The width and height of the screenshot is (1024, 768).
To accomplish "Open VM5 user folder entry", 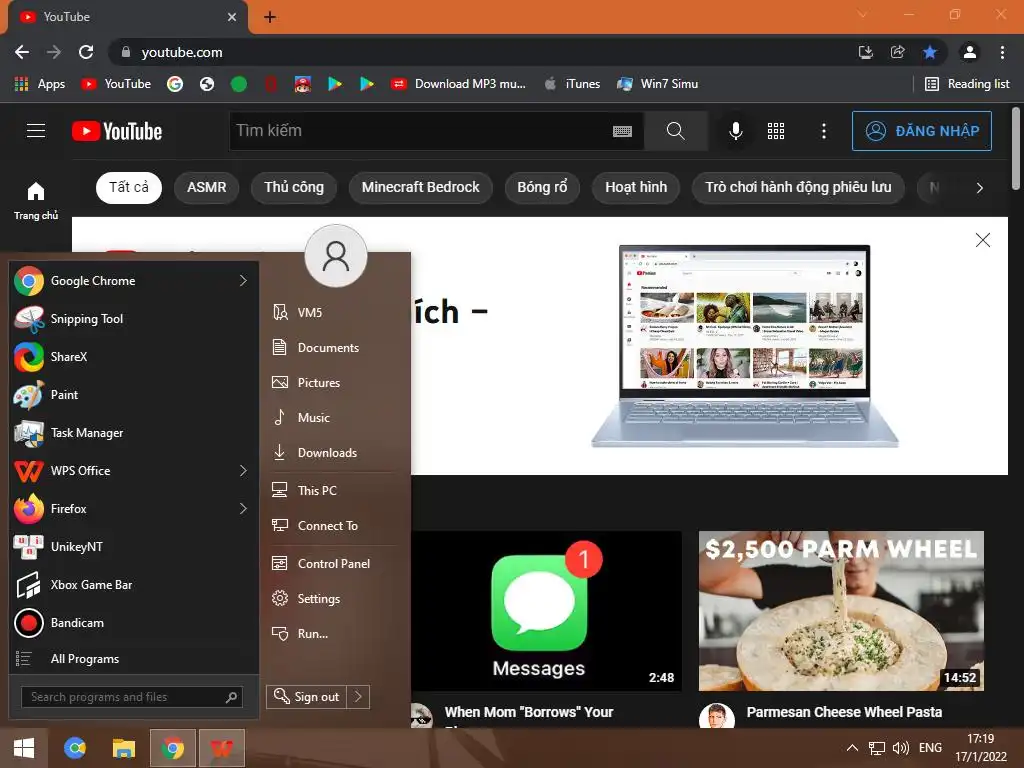I will [x=334, y=312].
